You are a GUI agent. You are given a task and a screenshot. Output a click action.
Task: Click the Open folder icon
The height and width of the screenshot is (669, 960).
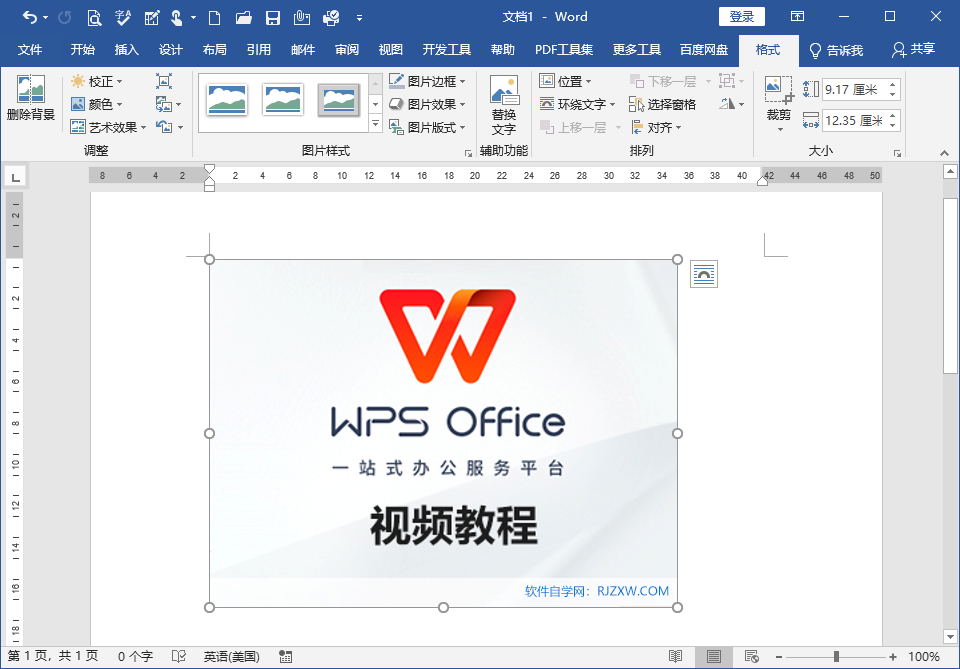pos(244,17)
